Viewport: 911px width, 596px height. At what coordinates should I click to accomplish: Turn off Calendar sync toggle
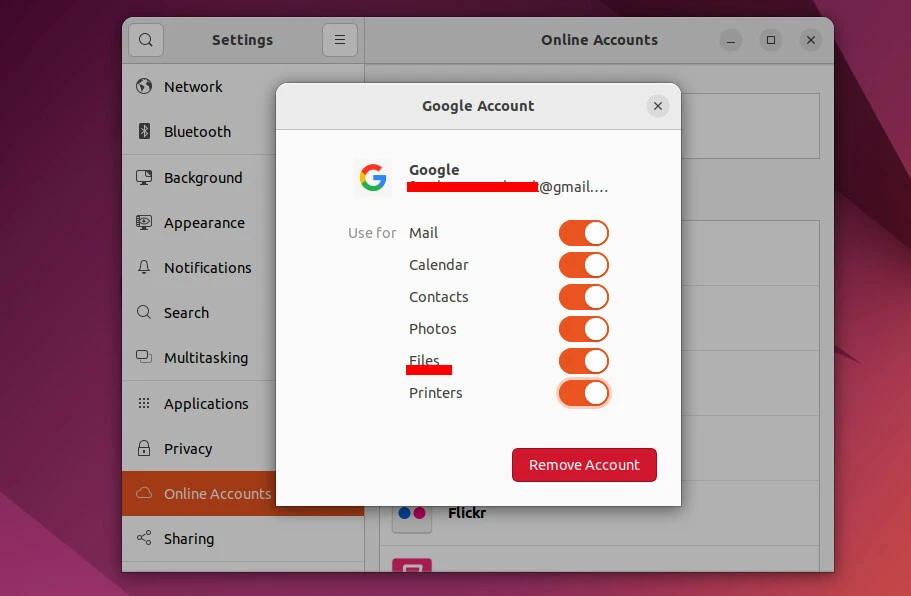pos(583,265)
